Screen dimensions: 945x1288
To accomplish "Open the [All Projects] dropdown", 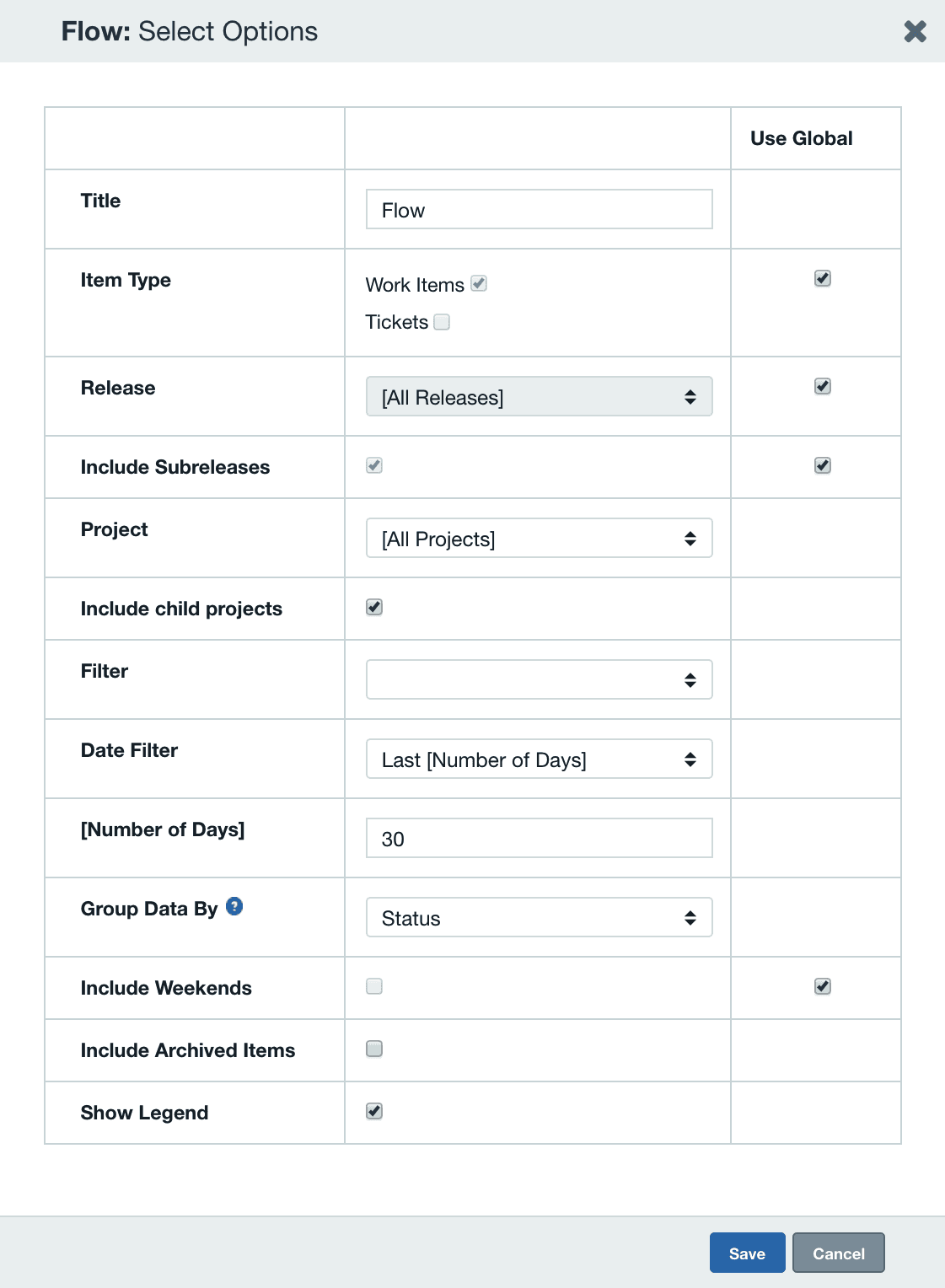I will pos(539,538).
